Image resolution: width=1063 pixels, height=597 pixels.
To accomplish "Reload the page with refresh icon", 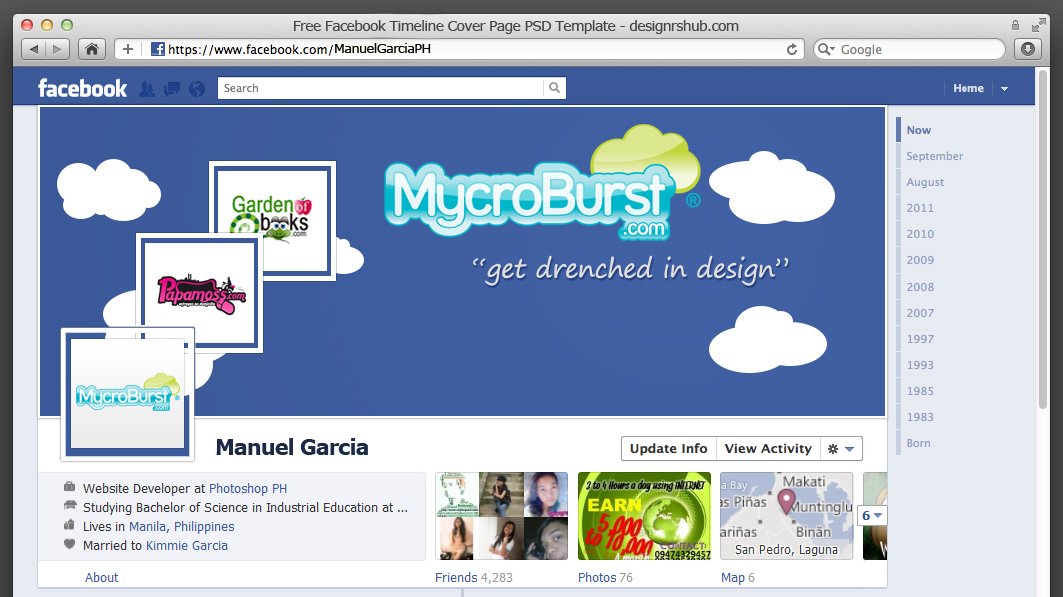I will [793, 49].
